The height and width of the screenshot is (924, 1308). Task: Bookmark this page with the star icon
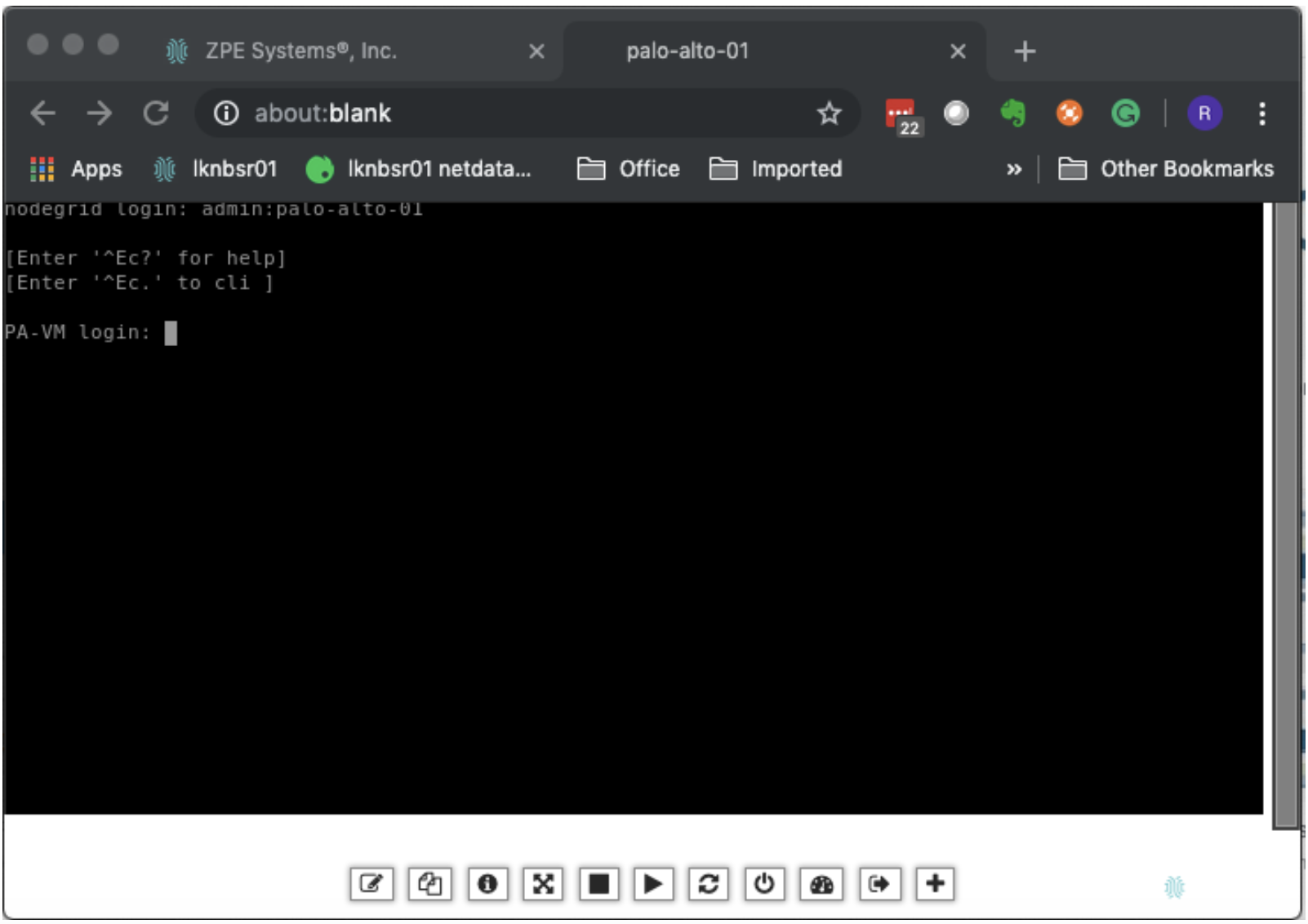pyautogui.click(x=830, y=113)
